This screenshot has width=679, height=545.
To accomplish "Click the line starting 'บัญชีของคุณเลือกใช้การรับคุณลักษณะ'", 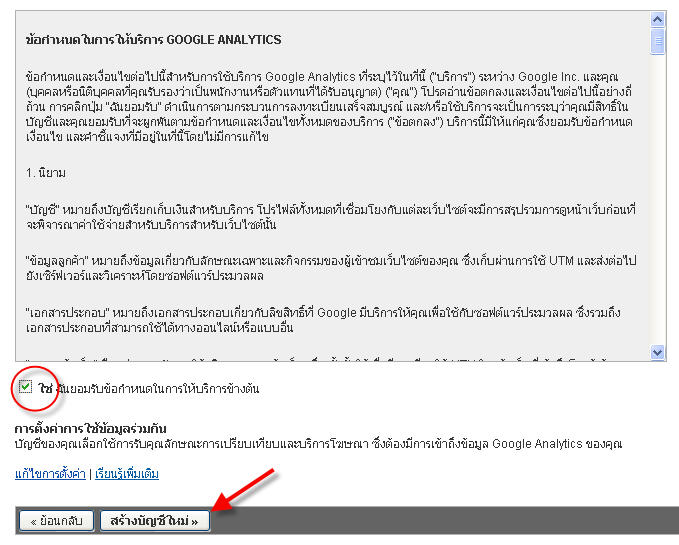I will click(x=318, y=444).
